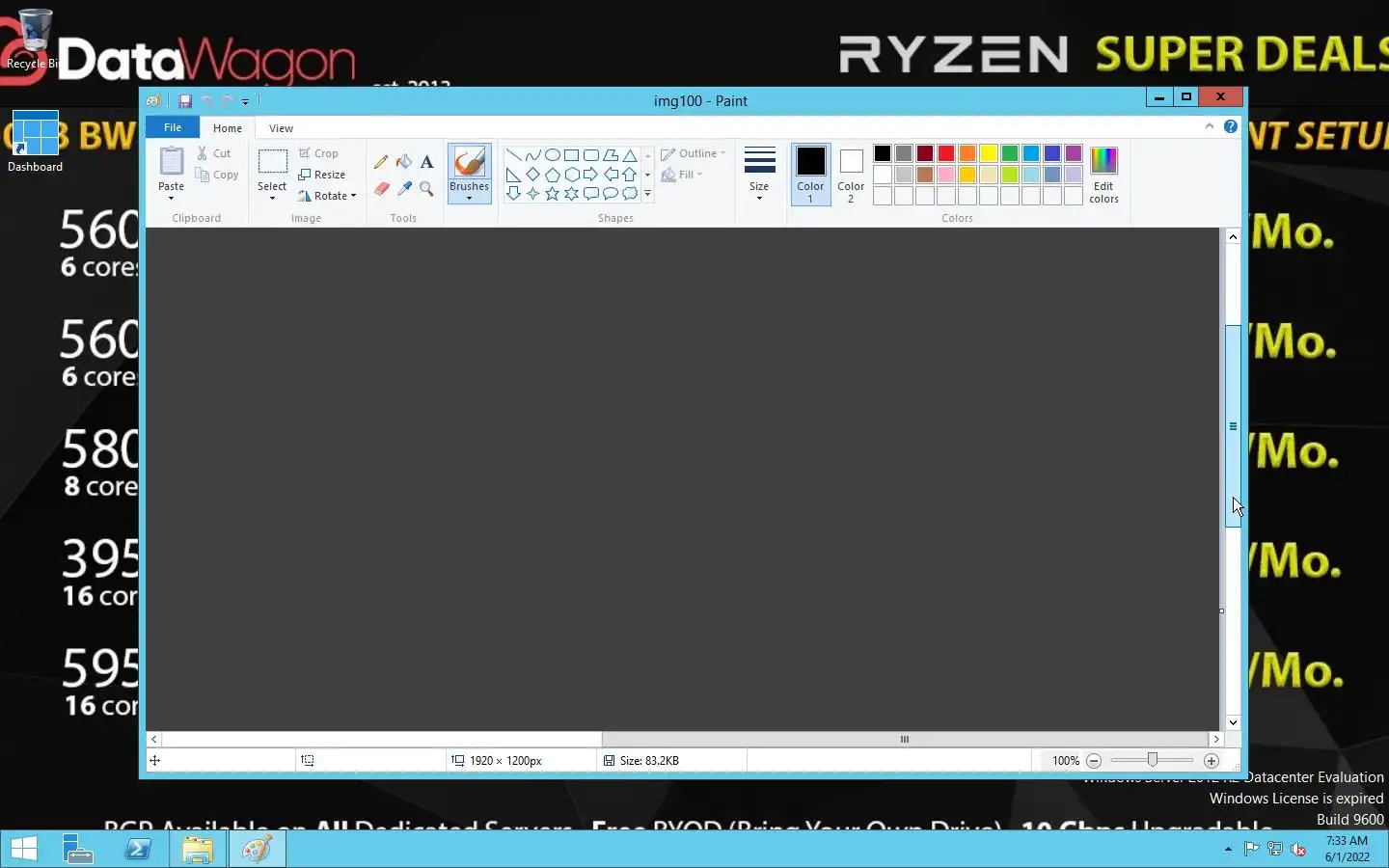Select the Fill with color bucket tool
Screen dimensions: 1389x868
[404, 162]
